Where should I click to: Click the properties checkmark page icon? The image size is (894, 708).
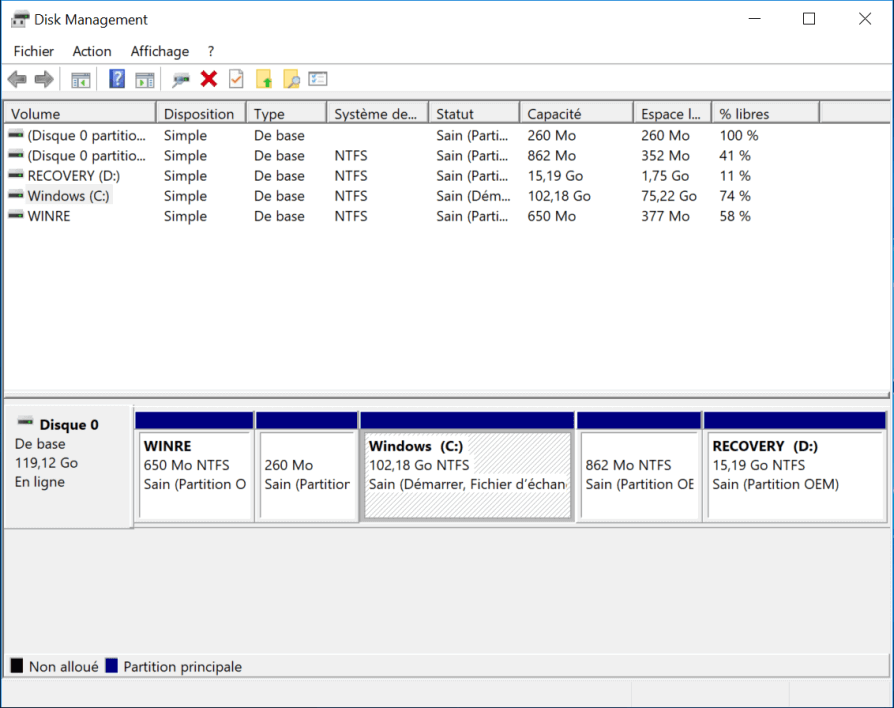click(x=236, y=79)
